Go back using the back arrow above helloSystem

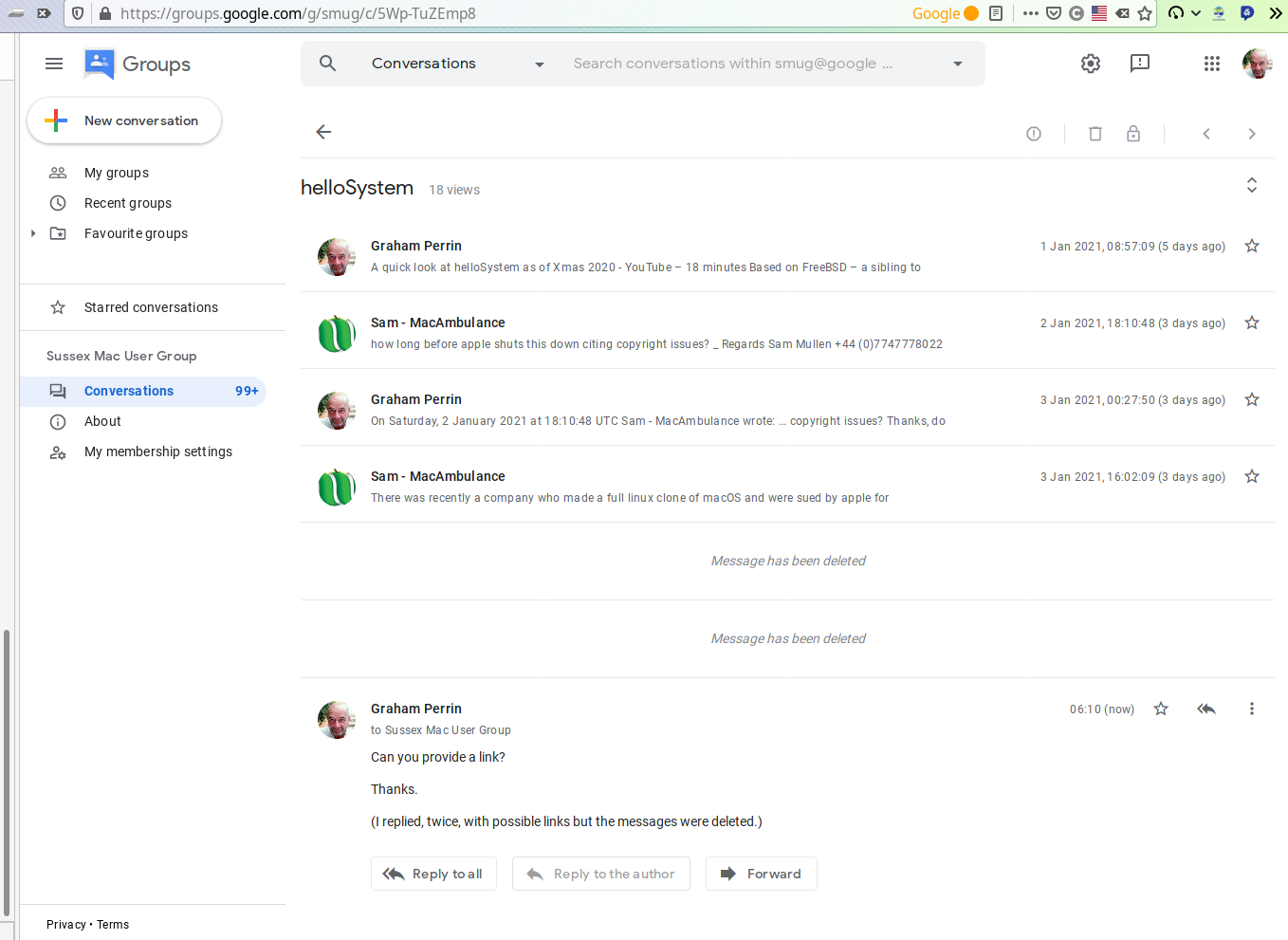323,132
